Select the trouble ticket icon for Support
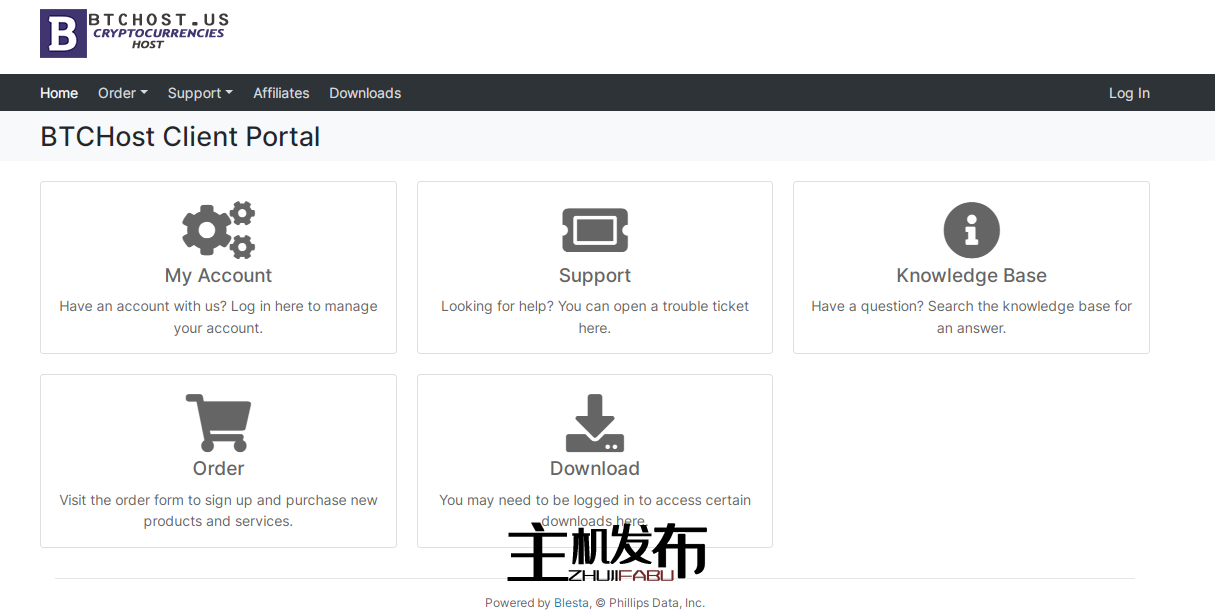 (x=594, y=228)
